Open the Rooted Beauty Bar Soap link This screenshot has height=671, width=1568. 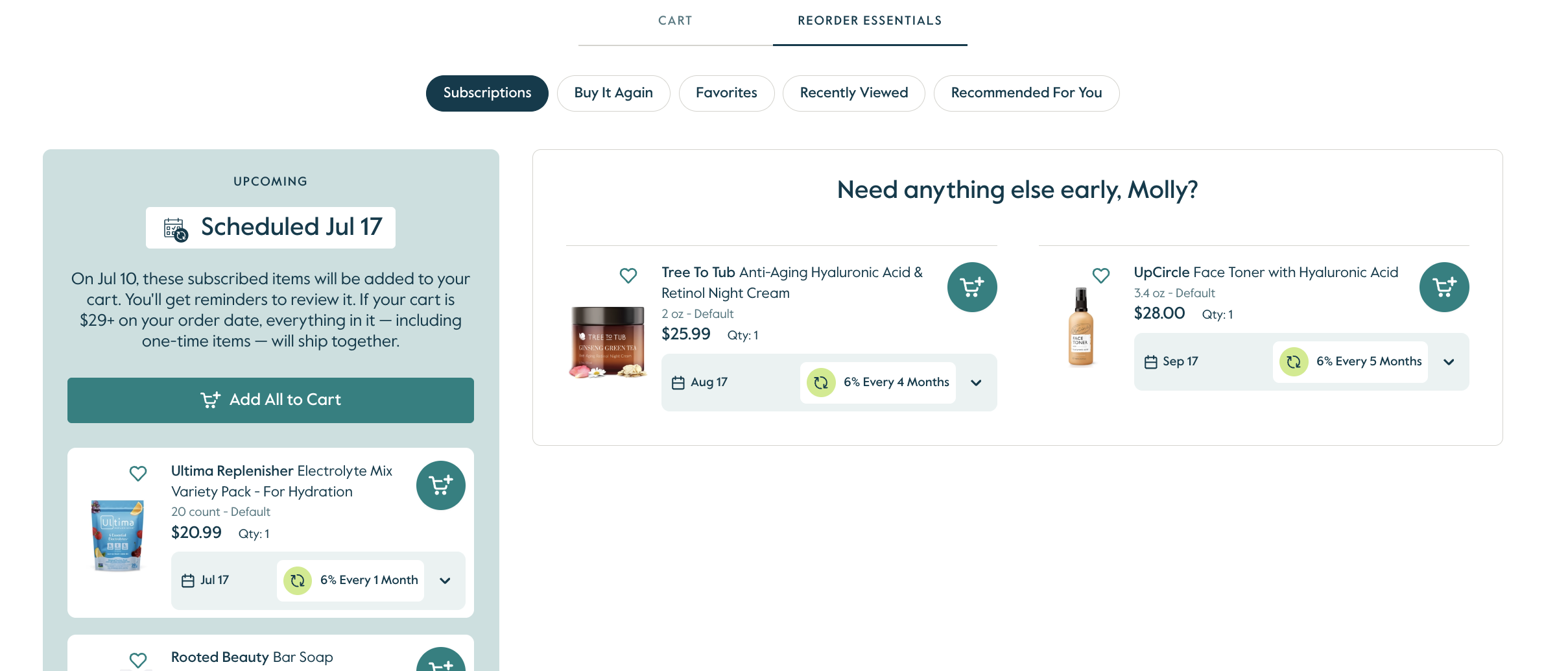coord(252,657)
